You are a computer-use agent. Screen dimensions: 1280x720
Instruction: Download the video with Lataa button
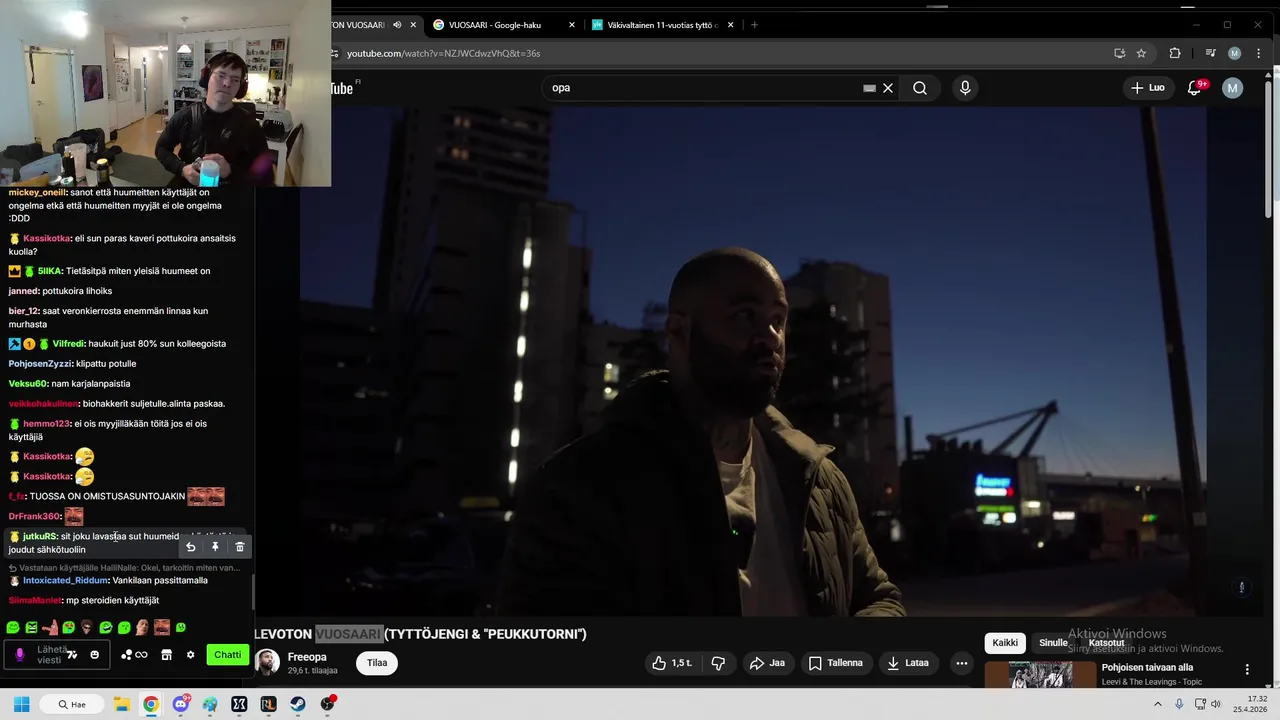(908, 663)
